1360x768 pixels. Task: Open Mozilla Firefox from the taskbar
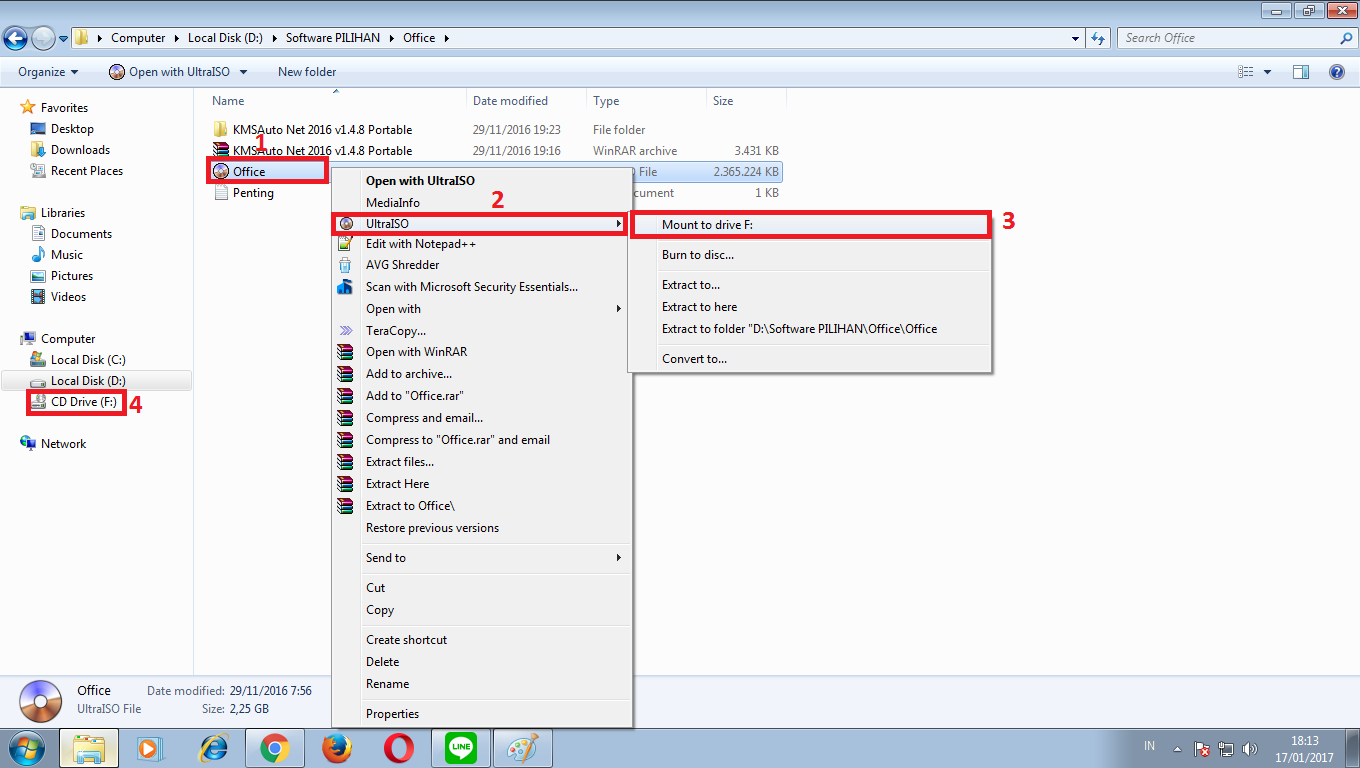pos(337,748)
